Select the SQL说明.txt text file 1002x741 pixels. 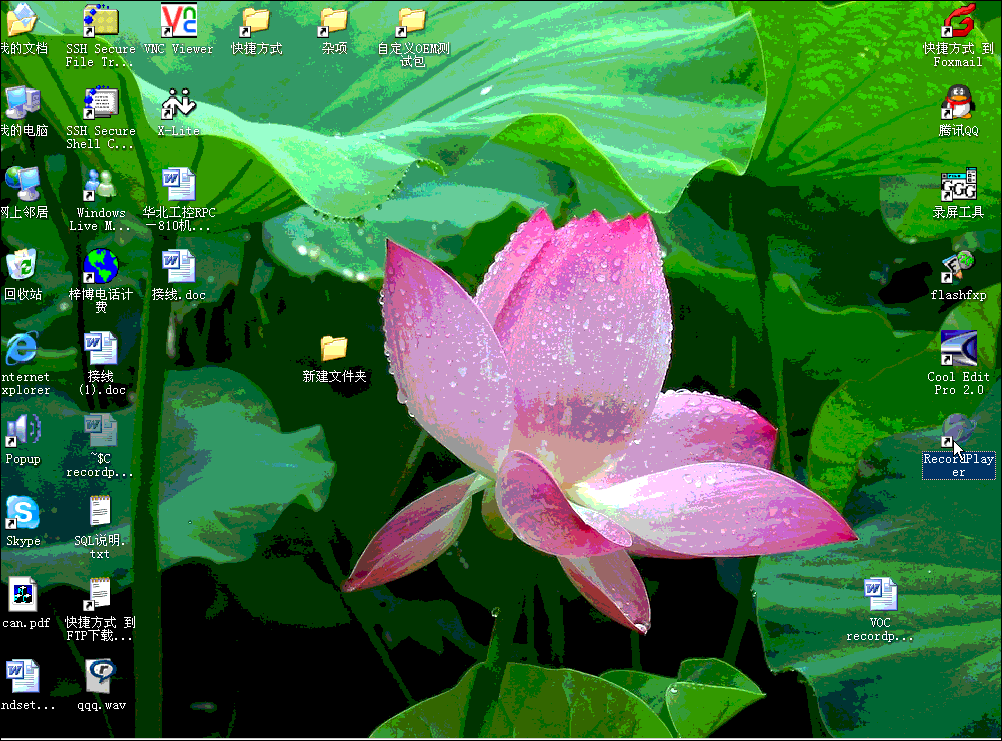pyautogui.click(x=100, y=514)
